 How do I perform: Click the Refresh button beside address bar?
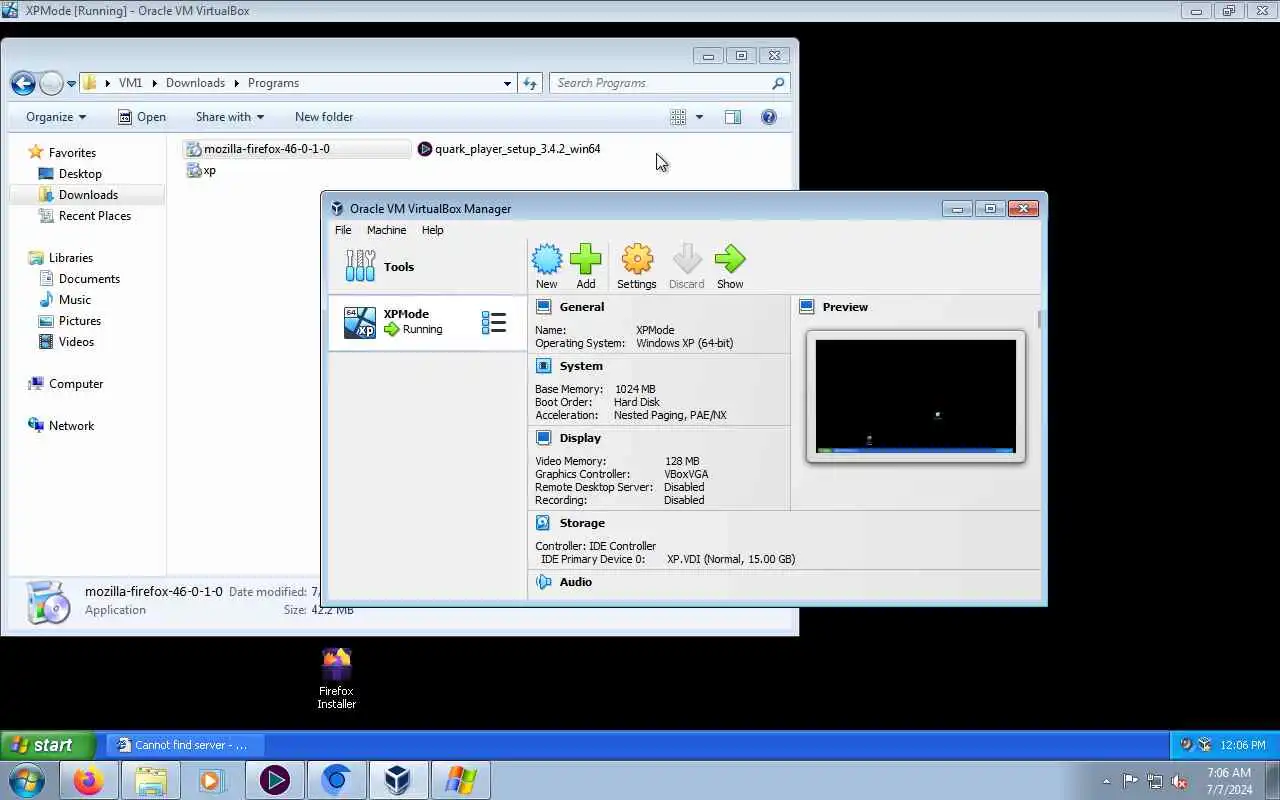point(530,83)
